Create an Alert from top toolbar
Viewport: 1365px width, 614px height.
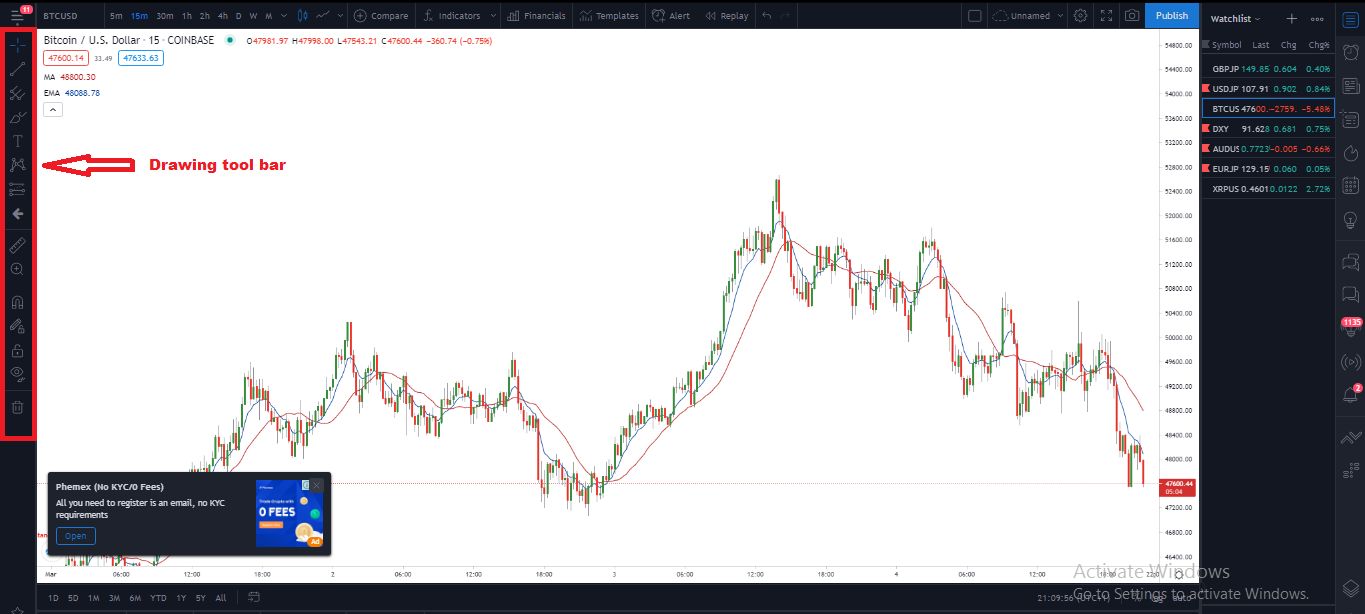pos(671,16)
